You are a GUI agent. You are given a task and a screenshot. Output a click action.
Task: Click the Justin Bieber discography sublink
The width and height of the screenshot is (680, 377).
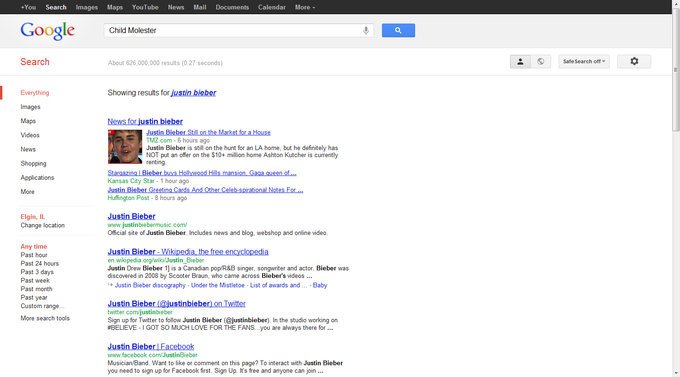coord(150,285)
